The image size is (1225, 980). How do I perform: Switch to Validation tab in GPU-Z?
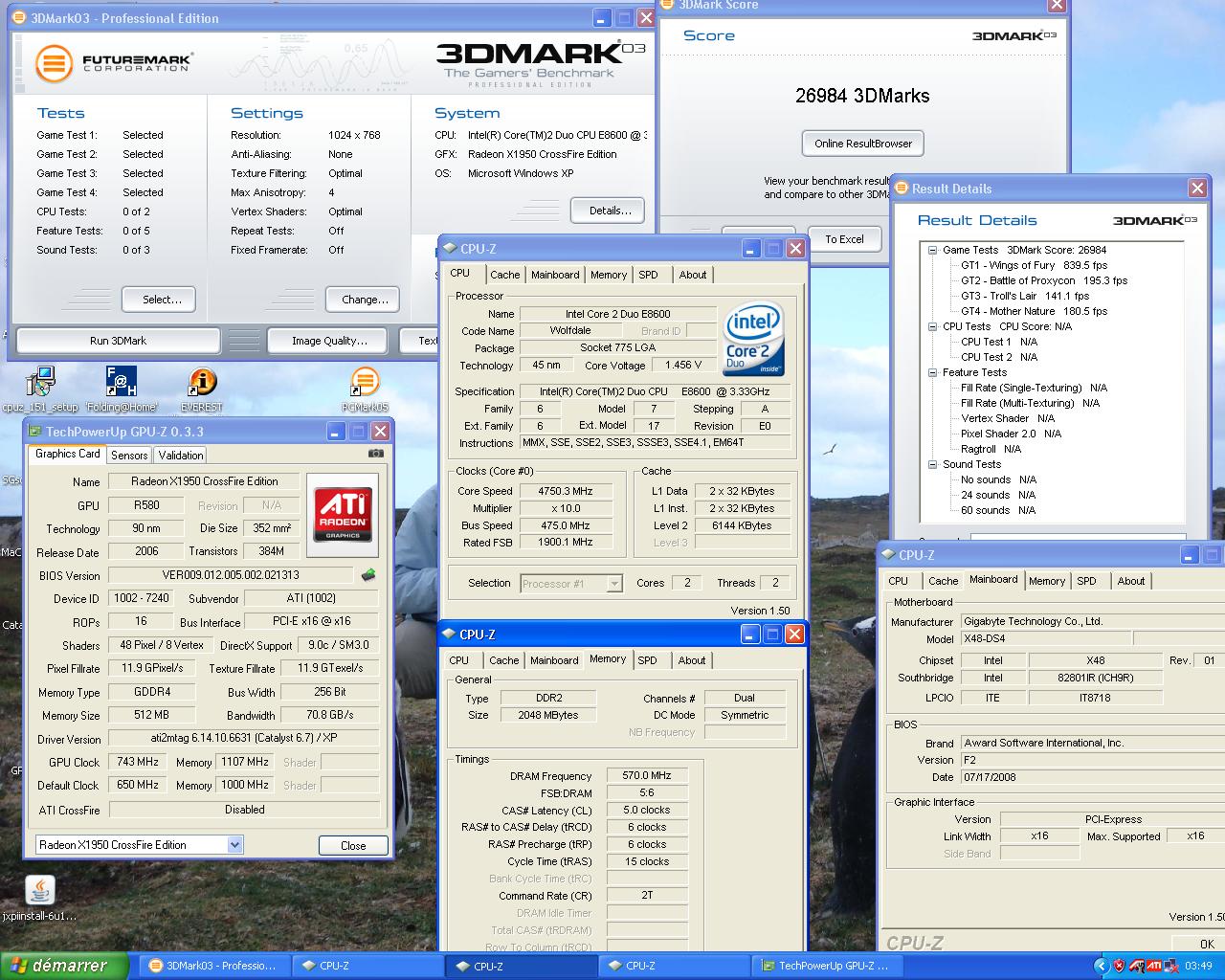click(x=181, y=456)
